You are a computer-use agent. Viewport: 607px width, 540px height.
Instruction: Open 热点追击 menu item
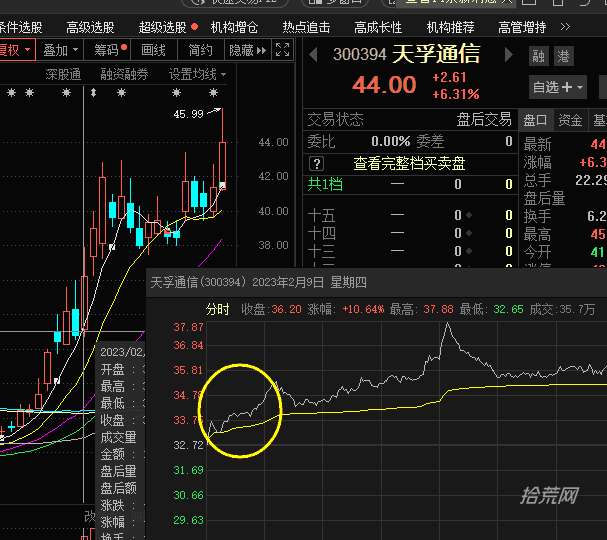[306, 27]
